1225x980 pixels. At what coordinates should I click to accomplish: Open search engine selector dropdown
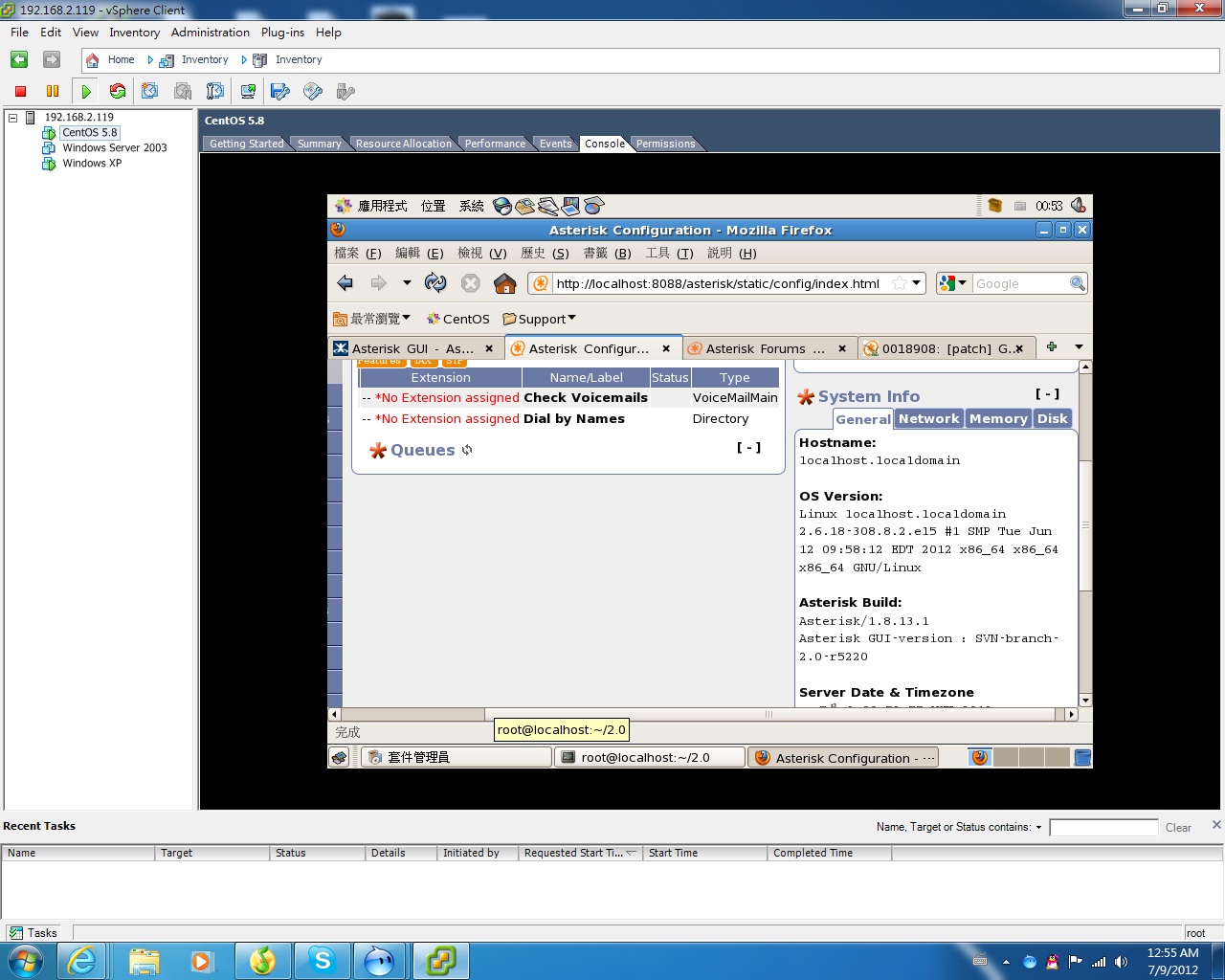pyautogui.click(x=953, y=283)
